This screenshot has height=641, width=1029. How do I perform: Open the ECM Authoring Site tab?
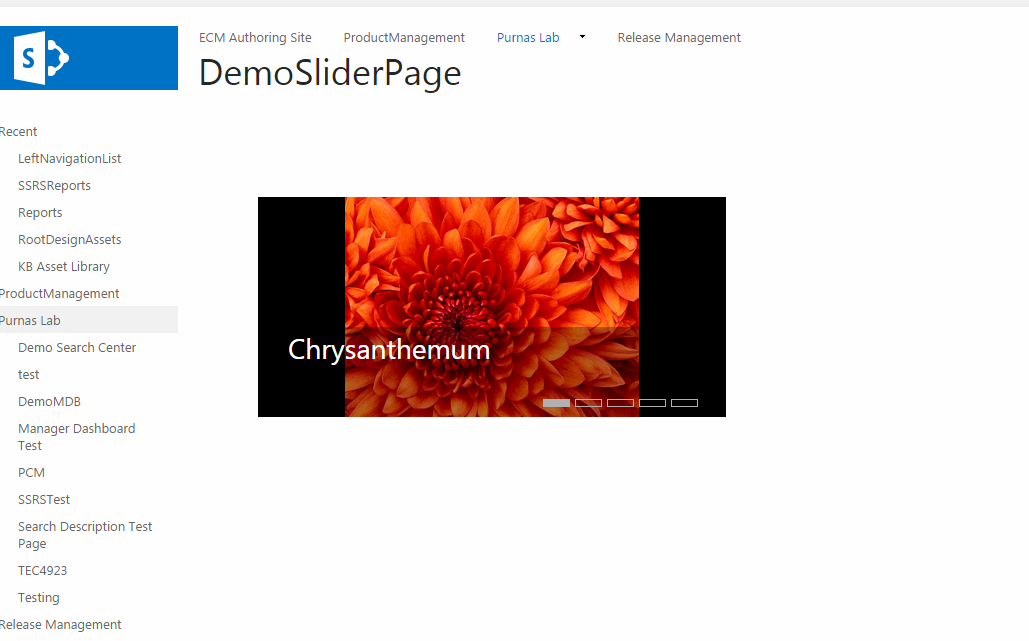(x=255, y=37)
